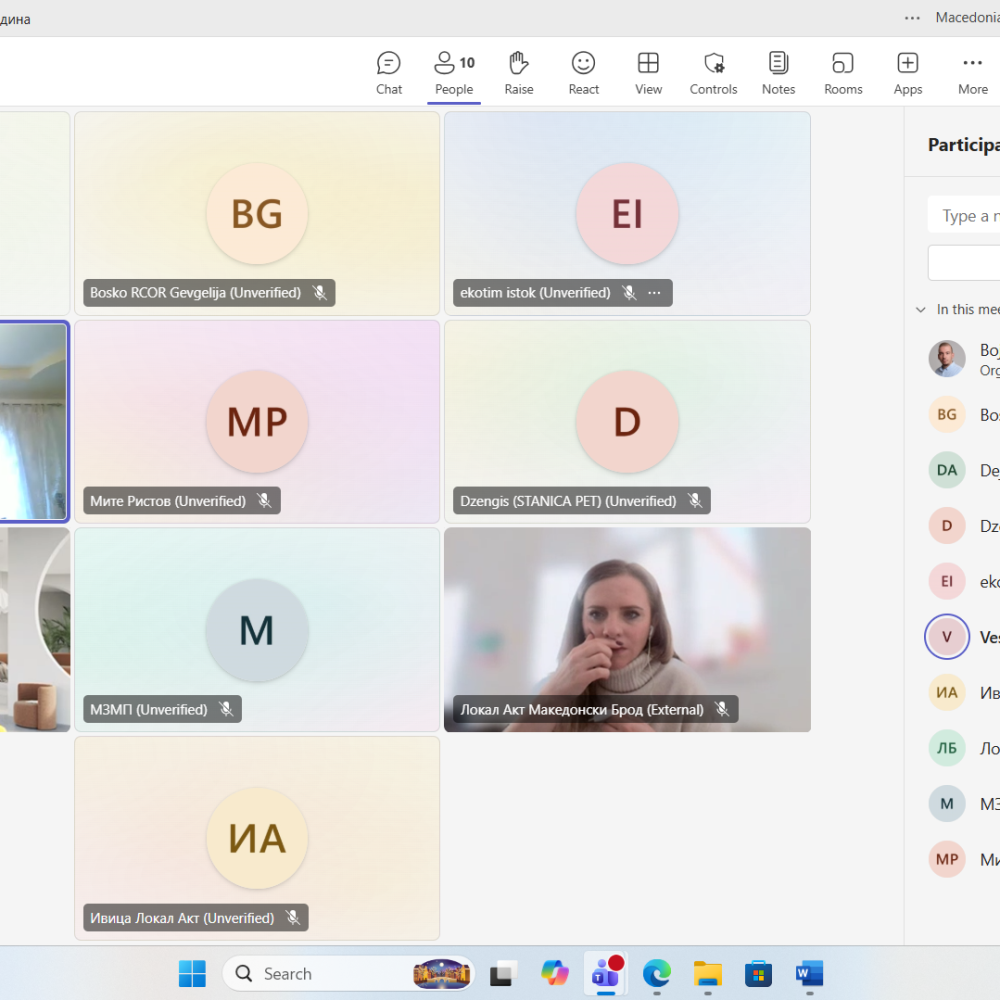
Task: Toggle the People participants panel
Action: click(x=453, y=73)
